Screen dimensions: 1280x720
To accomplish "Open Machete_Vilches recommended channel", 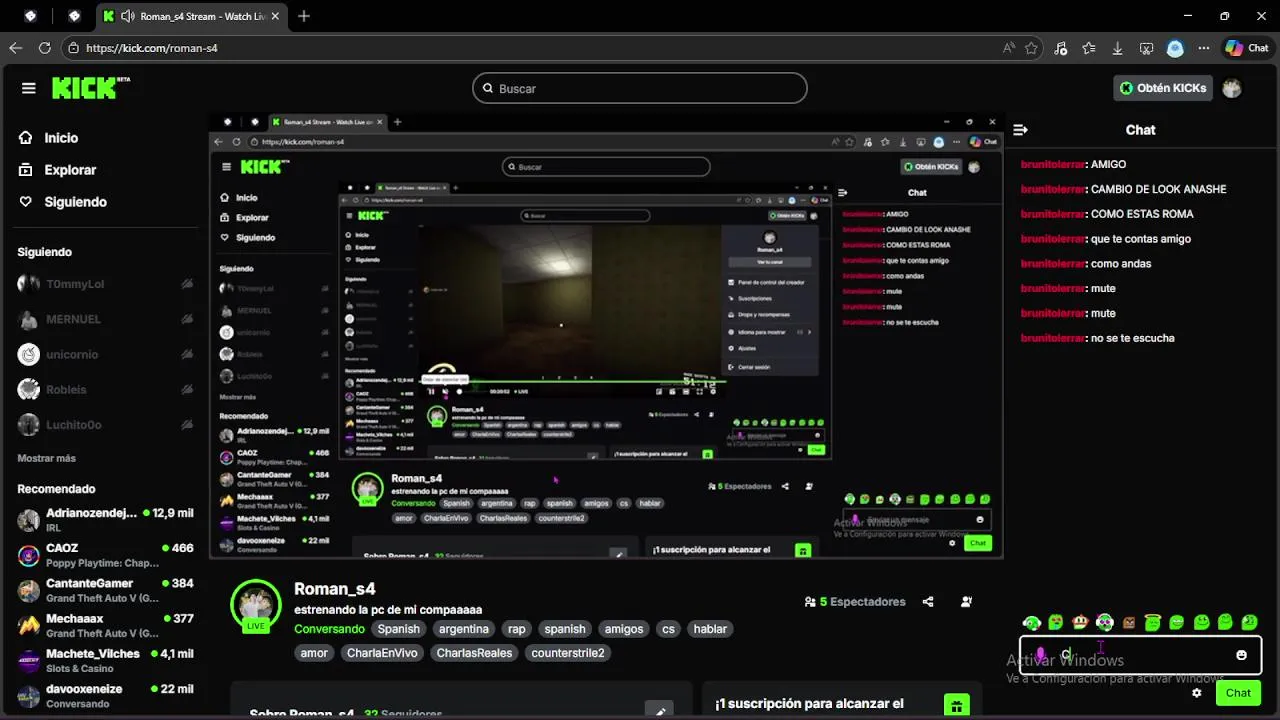I will point(105,660).
